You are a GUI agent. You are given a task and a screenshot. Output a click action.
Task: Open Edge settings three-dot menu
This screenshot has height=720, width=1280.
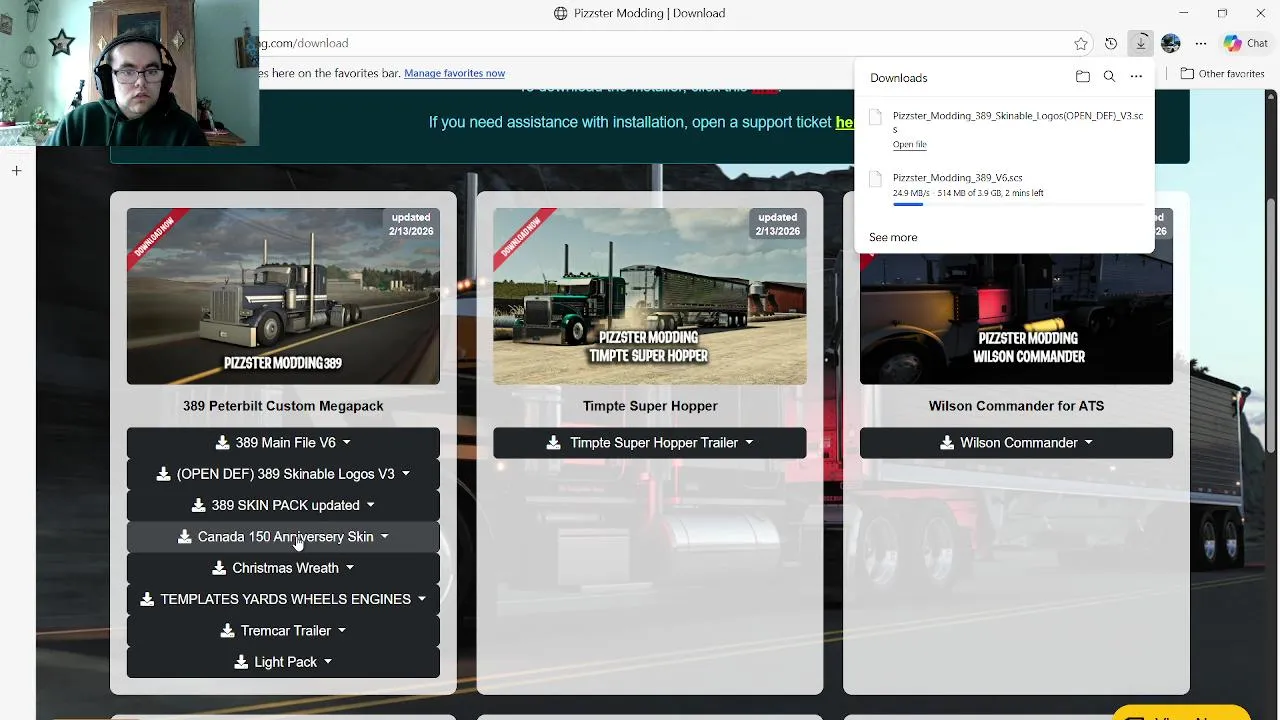[1201, 43]
